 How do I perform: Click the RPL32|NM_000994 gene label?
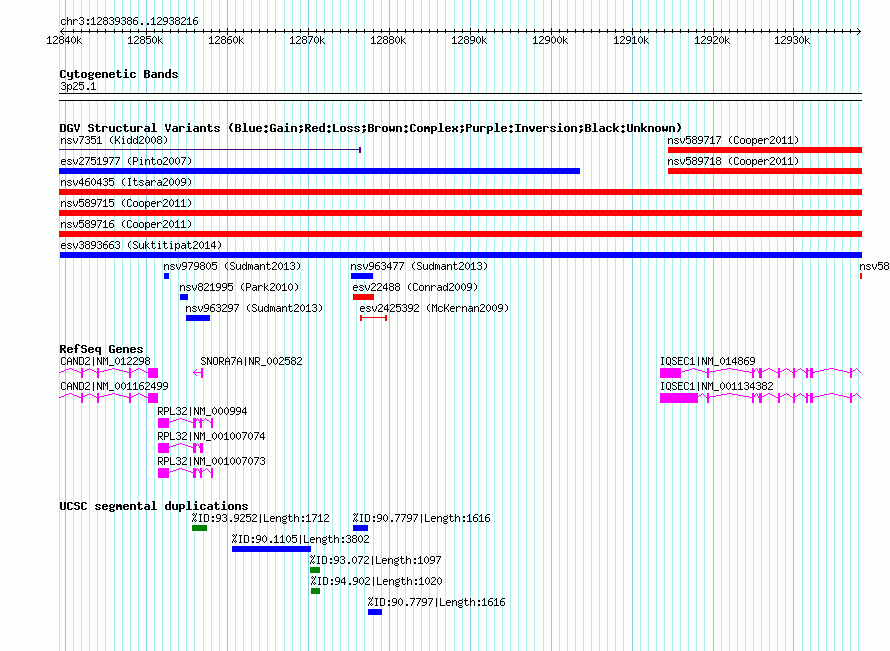pos(202,411)
